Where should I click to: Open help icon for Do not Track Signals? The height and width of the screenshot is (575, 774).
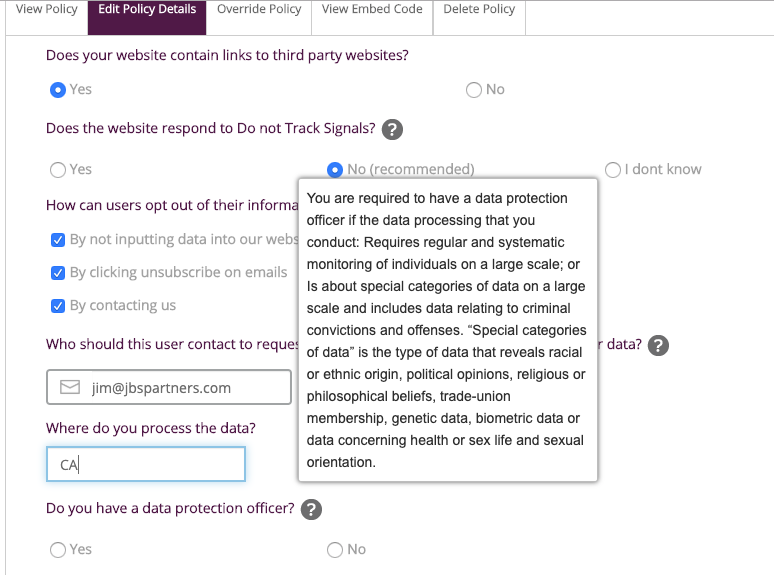pyautogui.click(x=392, y=130)
